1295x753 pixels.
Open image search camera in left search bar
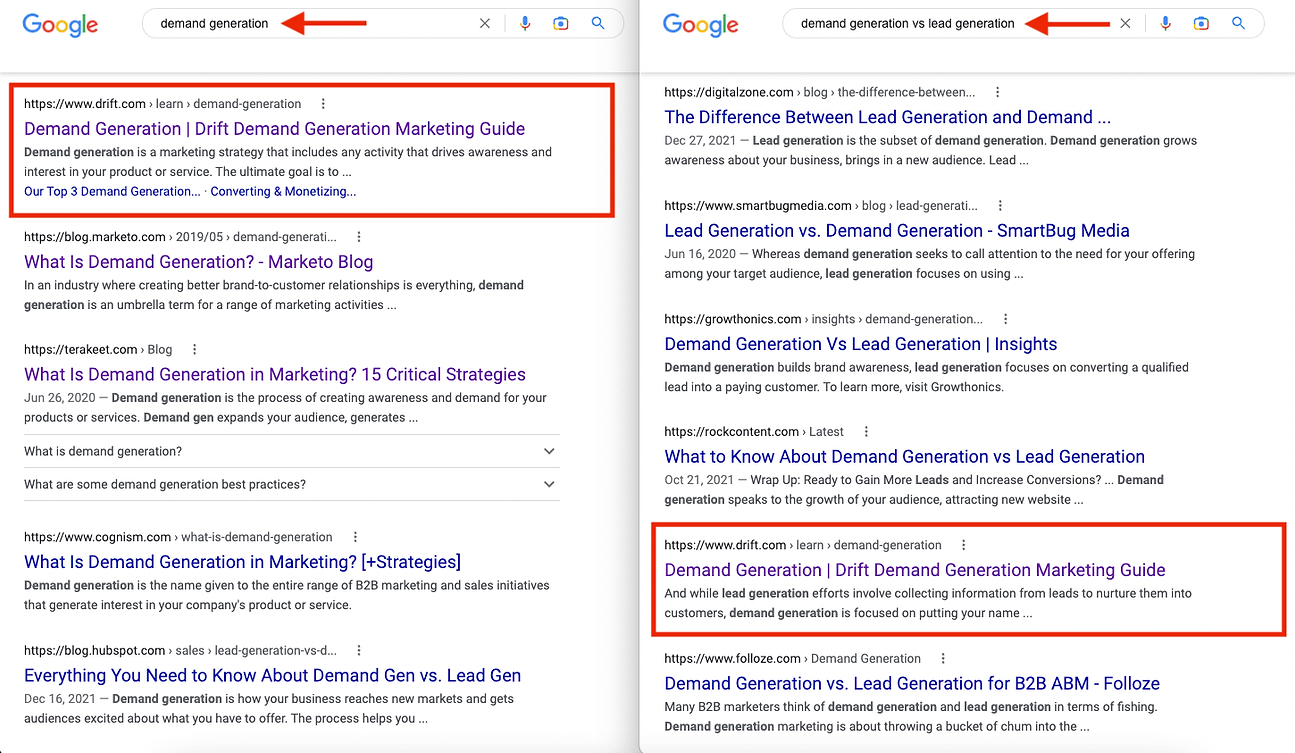pyautogui.click(x=561, y=23)
